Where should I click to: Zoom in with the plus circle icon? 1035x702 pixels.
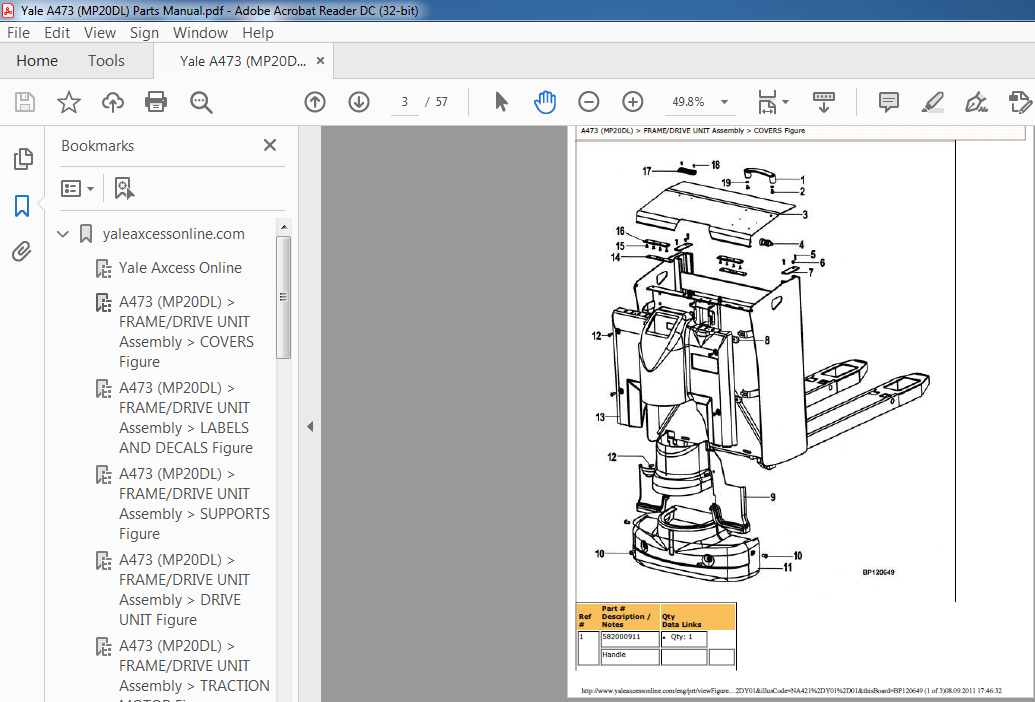click(632, 102)
